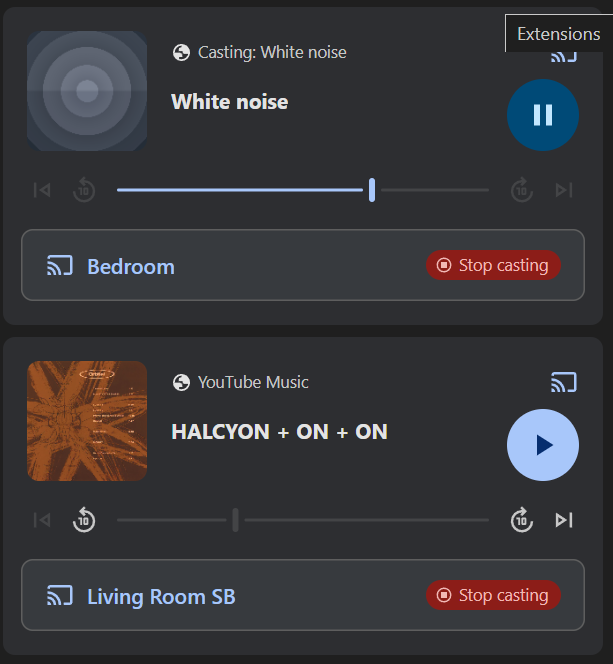Pause the White noise playback
Screen dimensions: 613x664
543,115
